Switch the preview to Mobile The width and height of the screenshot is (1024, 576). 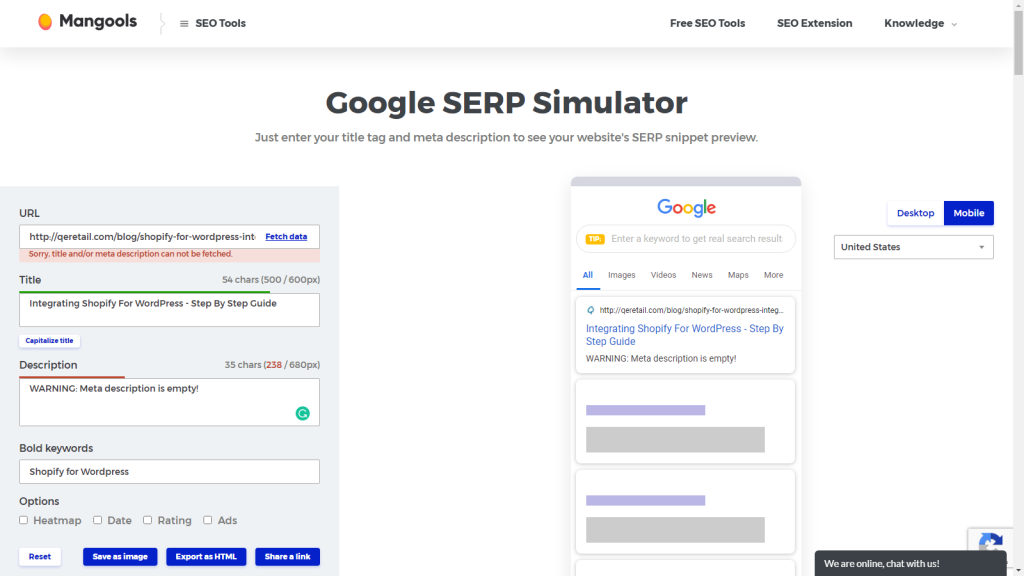(968, 213)
